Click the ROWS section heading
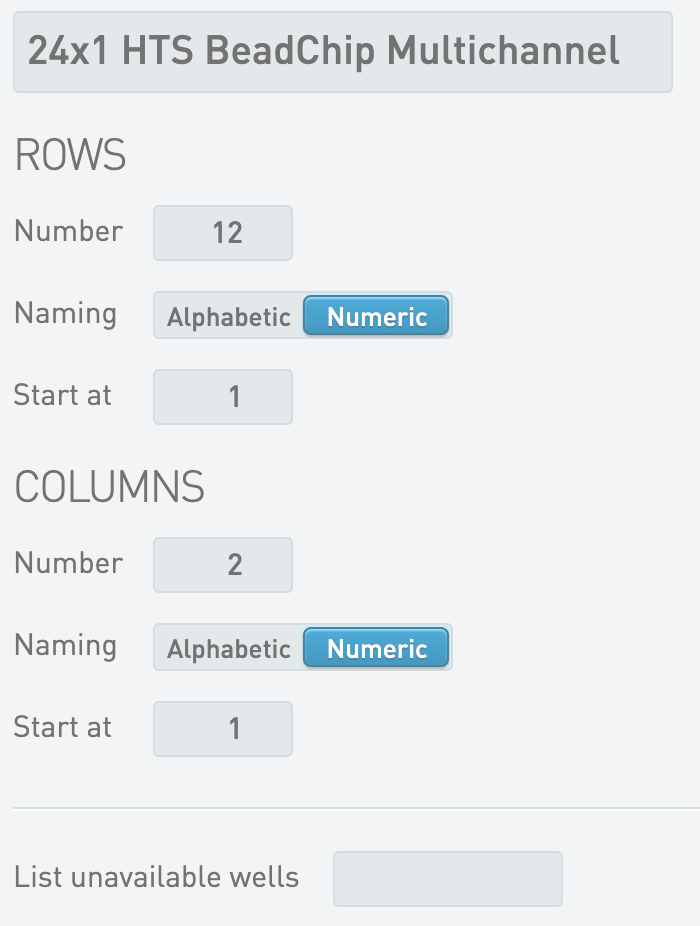The width and height of the screenshot is (700, 926). coord(70,156)
